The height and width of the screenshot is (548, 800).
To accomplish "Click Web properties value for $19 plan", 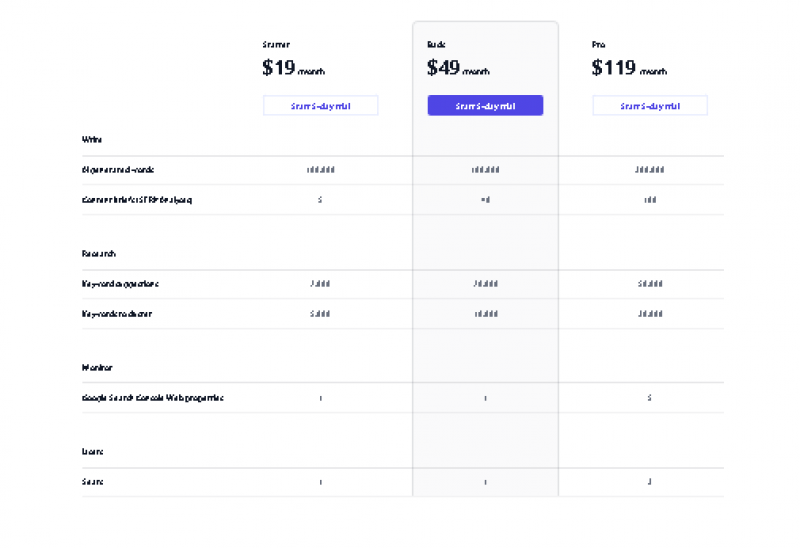I will [320, 398].
